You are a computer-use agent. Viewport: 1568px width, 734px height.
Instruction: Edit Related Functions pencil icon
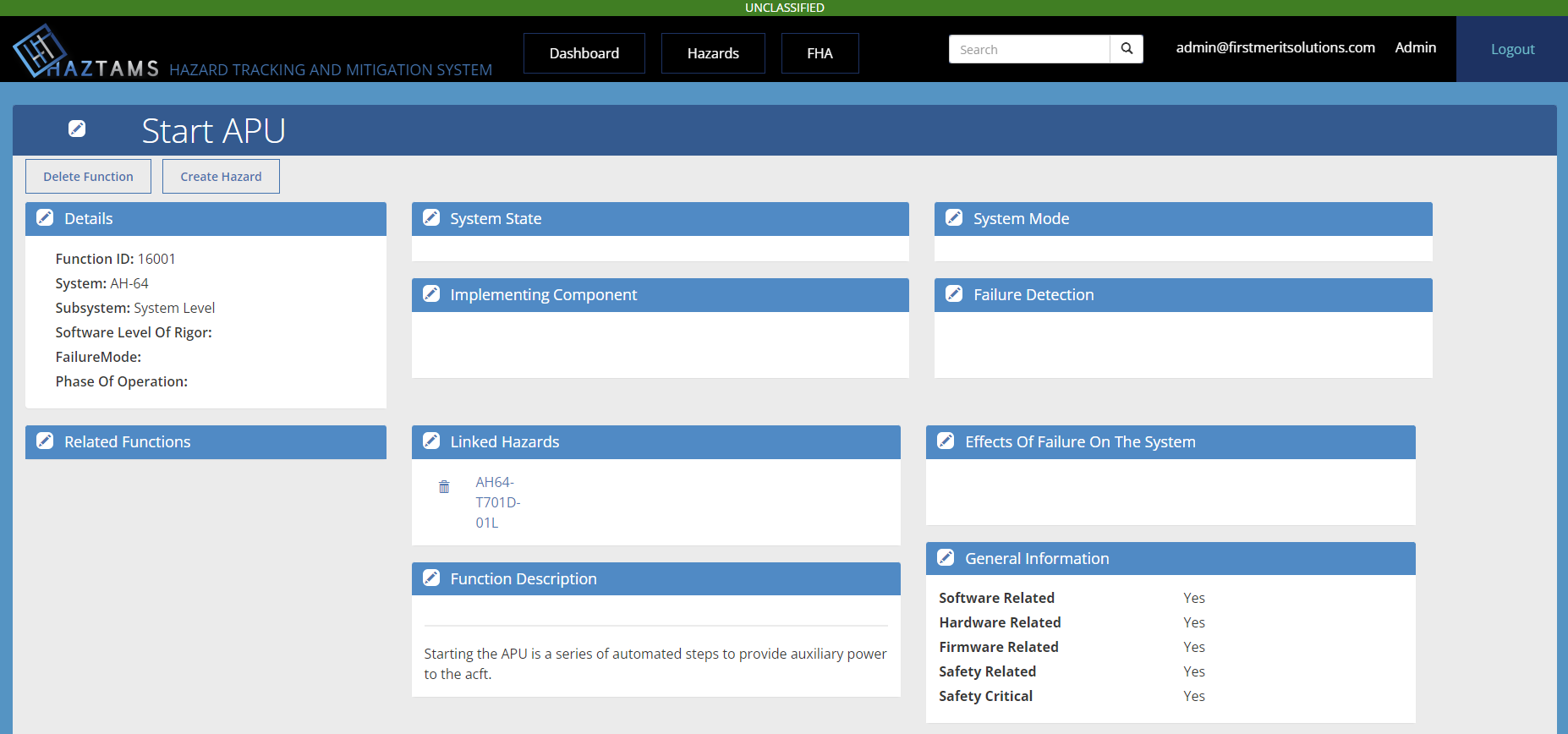(46, 441)
